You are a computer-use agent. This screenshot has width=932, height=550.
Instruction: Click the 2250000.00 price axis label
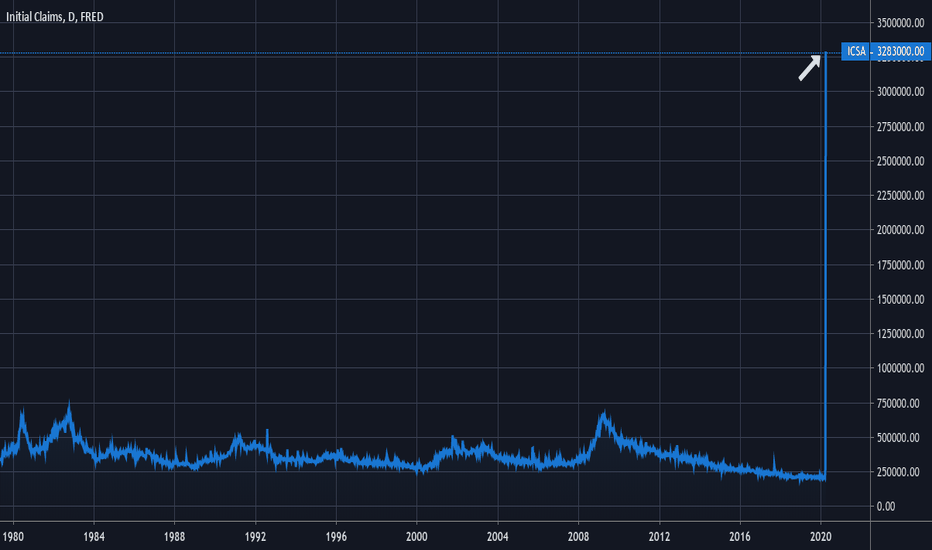click(900, 196)
